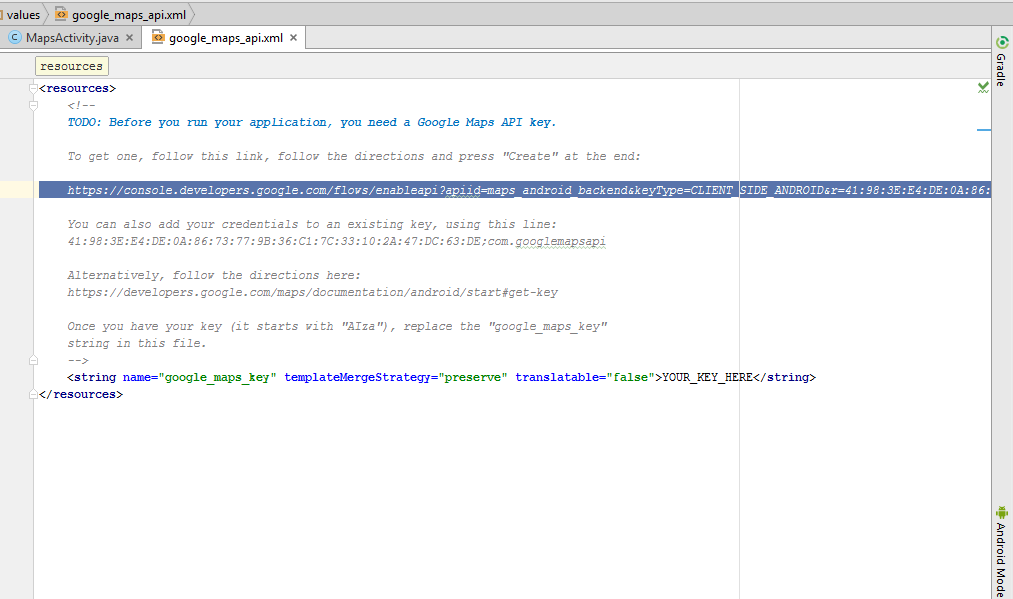Click the google_maps_api.xml breadcrumb item
1013x599 pixels.
pyautogui.click(x=129, y=14)
